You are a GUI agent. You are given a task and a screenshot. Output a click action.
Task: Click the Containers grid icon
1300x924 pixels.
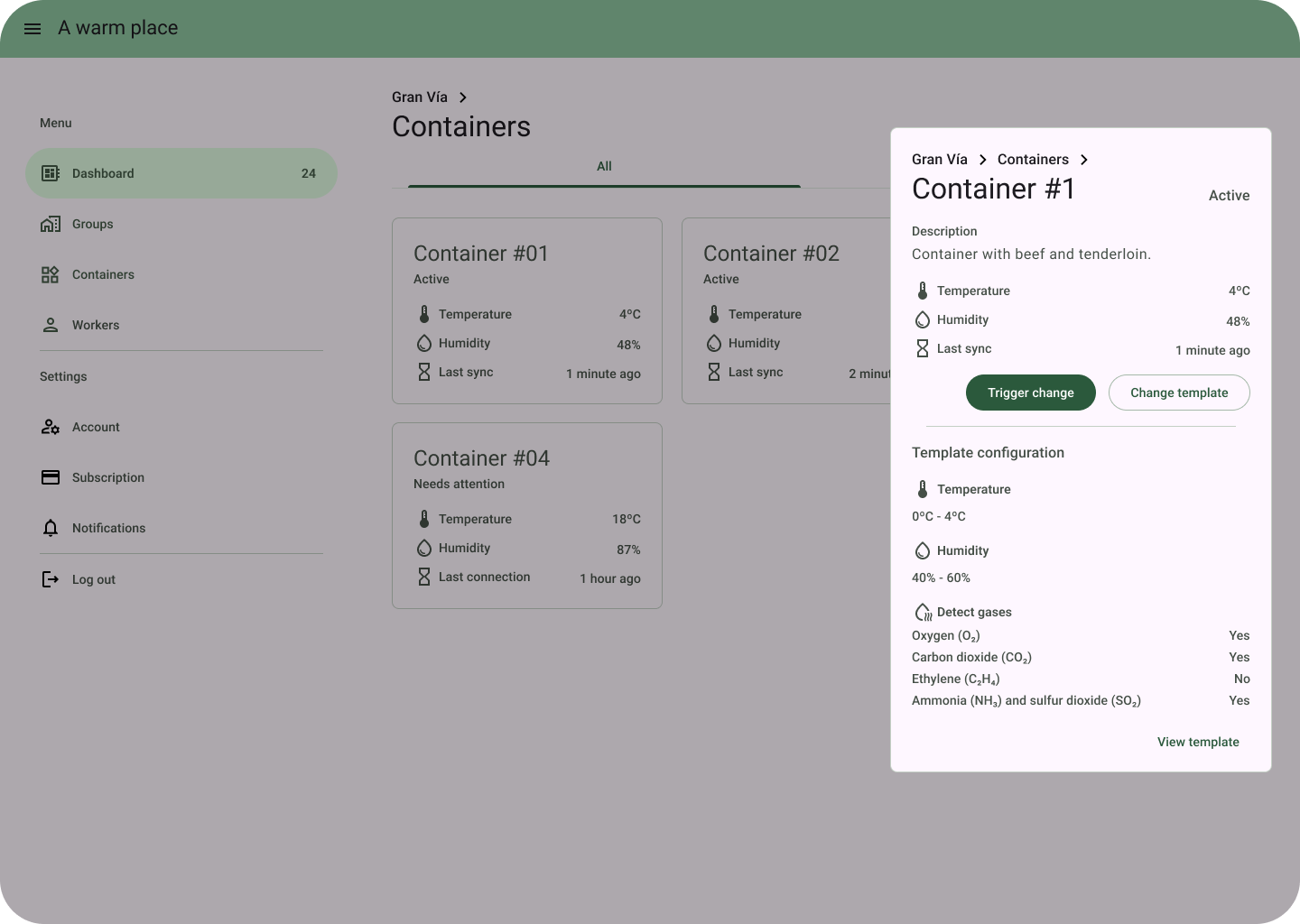coord(51,274)
